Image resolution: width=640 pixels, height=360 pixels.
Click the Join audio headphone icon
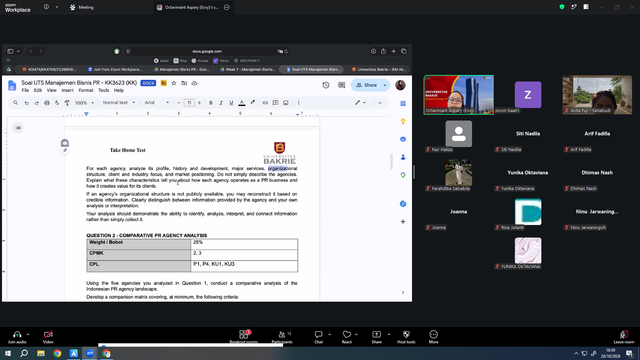click(17, 334)
